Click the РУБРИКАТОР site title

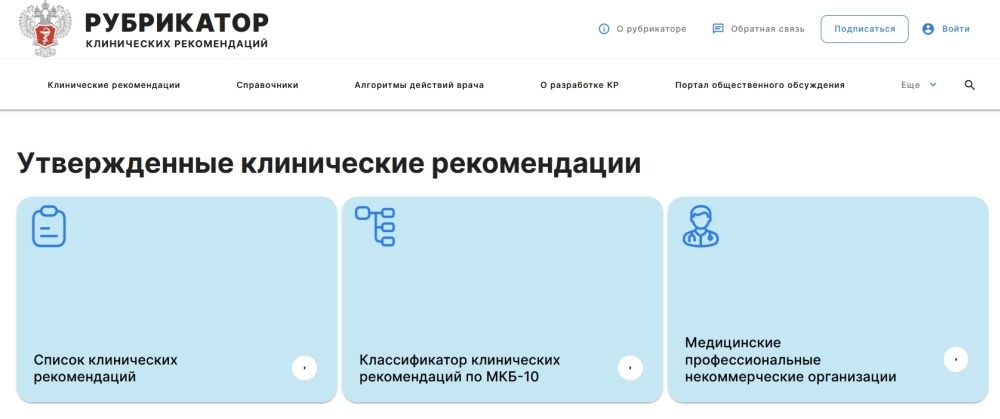177,22
